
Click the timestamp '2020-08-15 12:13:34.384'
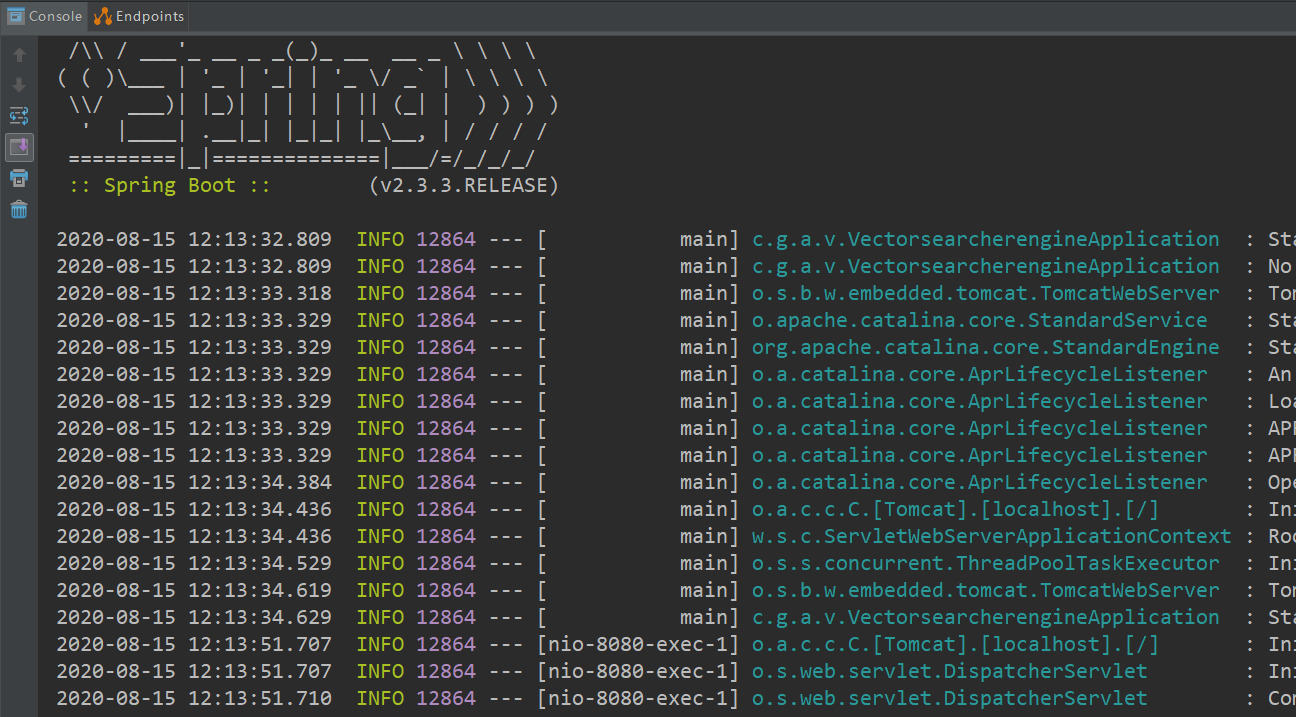click(x=194, y=482)
